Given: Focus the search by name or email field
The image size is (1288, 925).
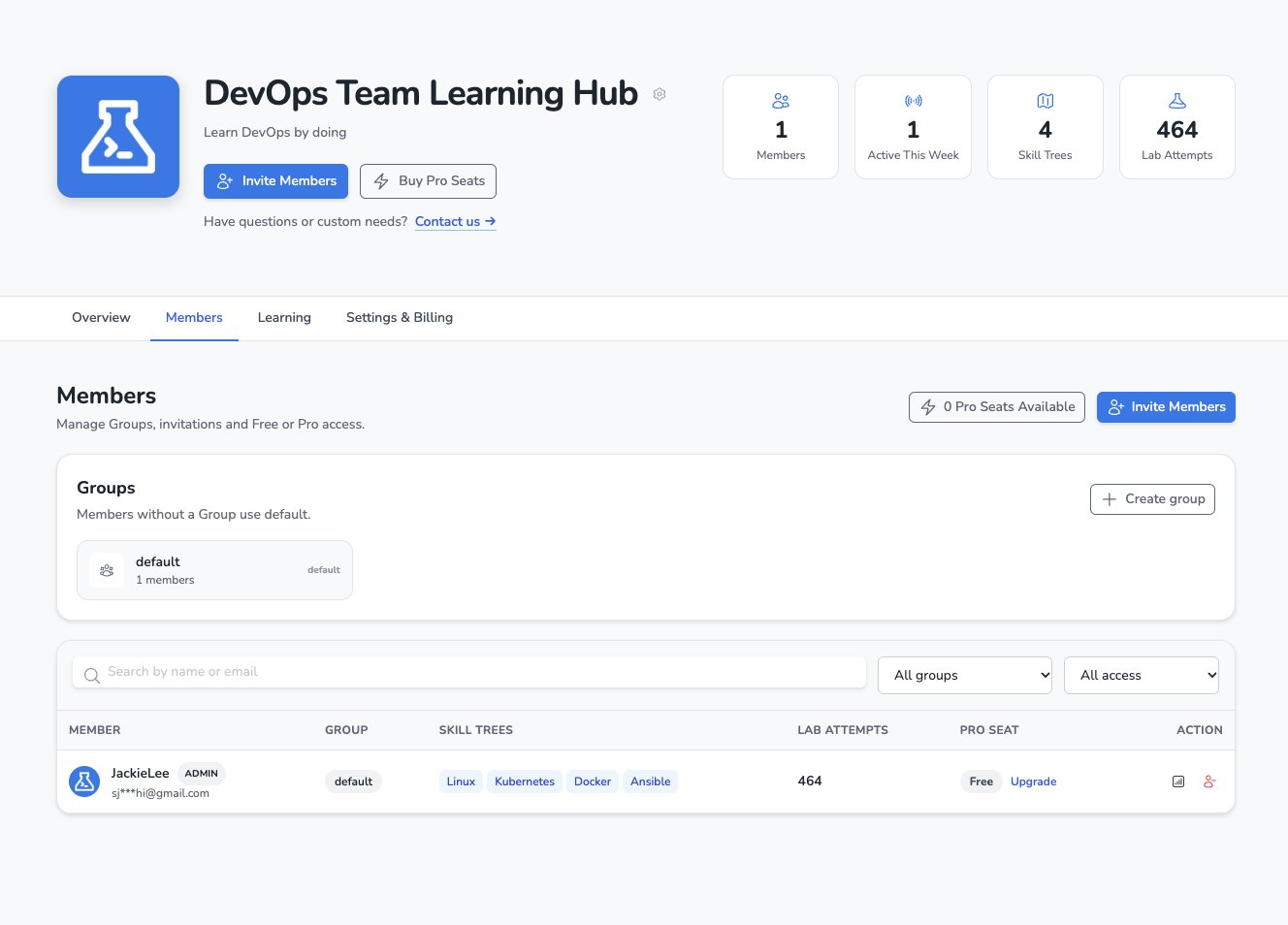Looking at the screenshot, I should (469, 672).
